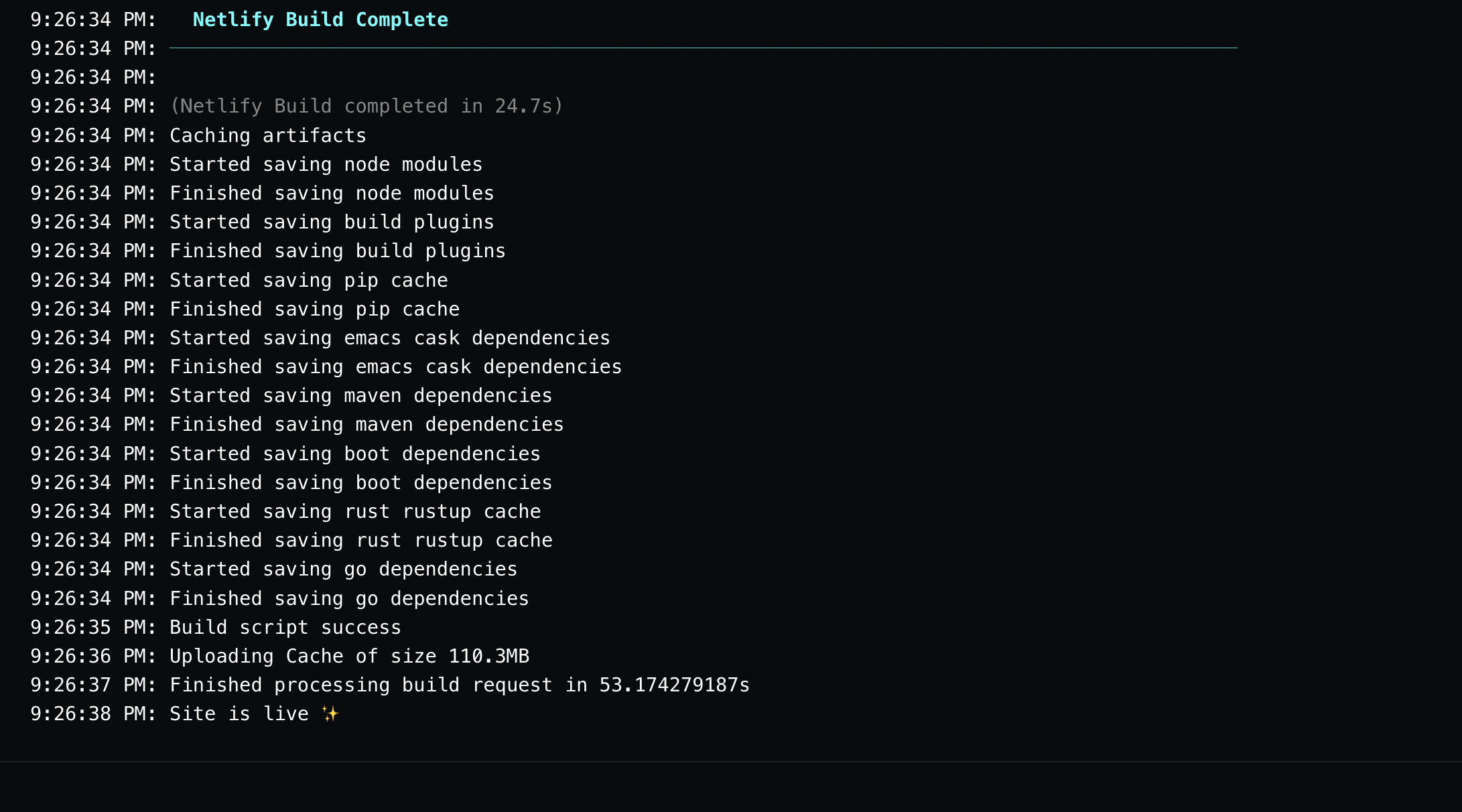Click the 9:26:38 PM timestamp

(x=93, y=714)
